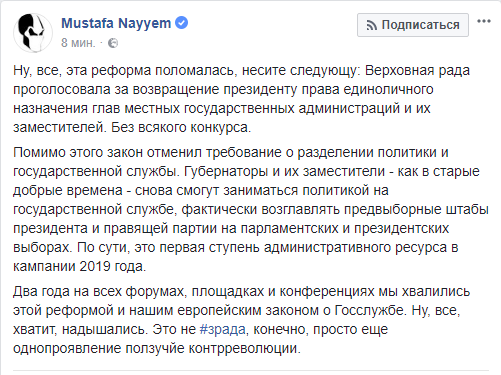Screen dimensions: 501x375
Task: Click the word "Госслужбе" in the post
Action: pos(369,310)
